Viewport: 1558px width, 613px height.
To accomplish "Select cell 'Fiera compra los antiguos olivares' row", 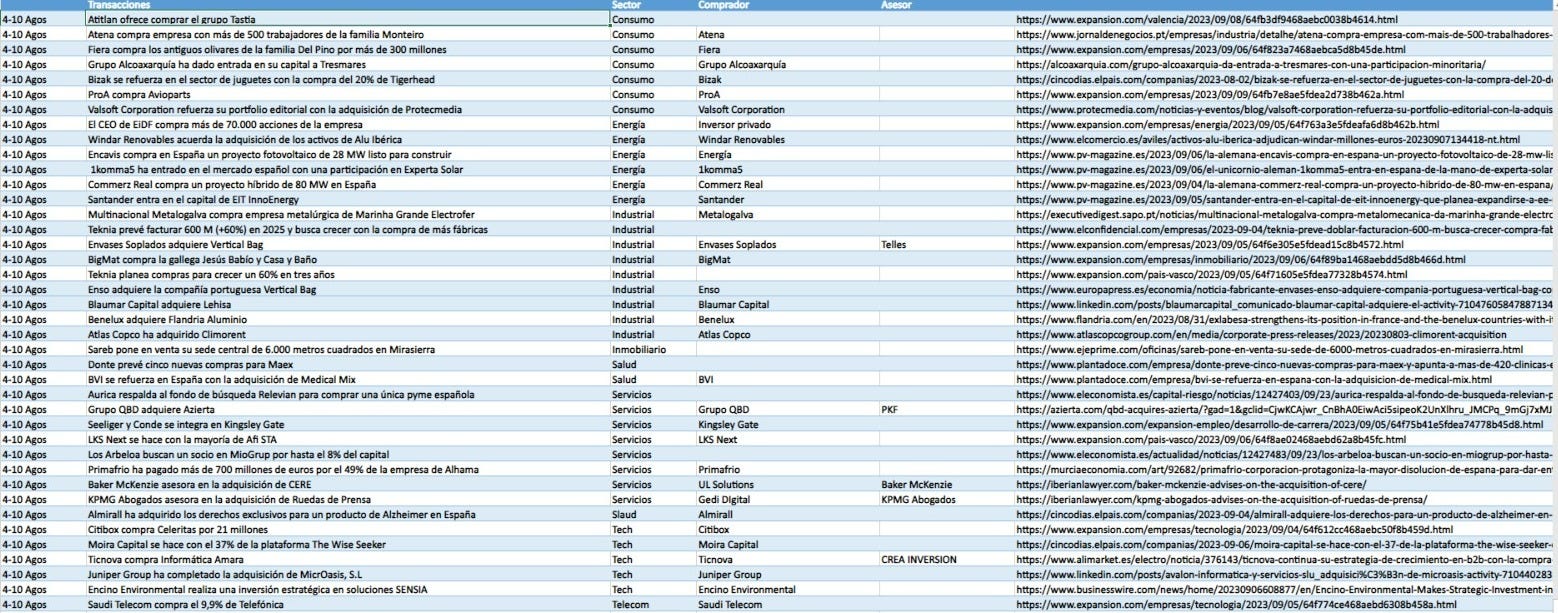I will click(347, 48).
